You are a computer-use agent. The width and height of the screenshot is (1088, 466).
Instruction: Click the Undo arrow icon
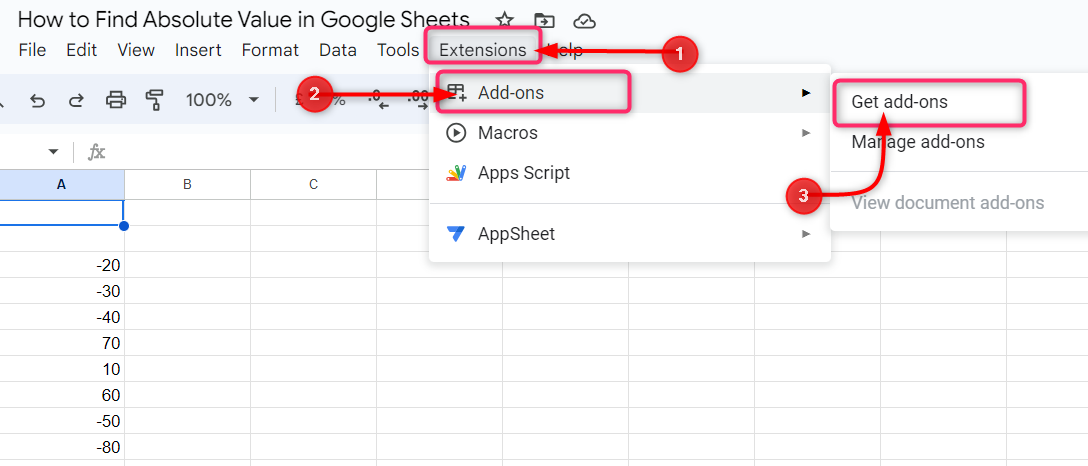[x=38, y=100]
